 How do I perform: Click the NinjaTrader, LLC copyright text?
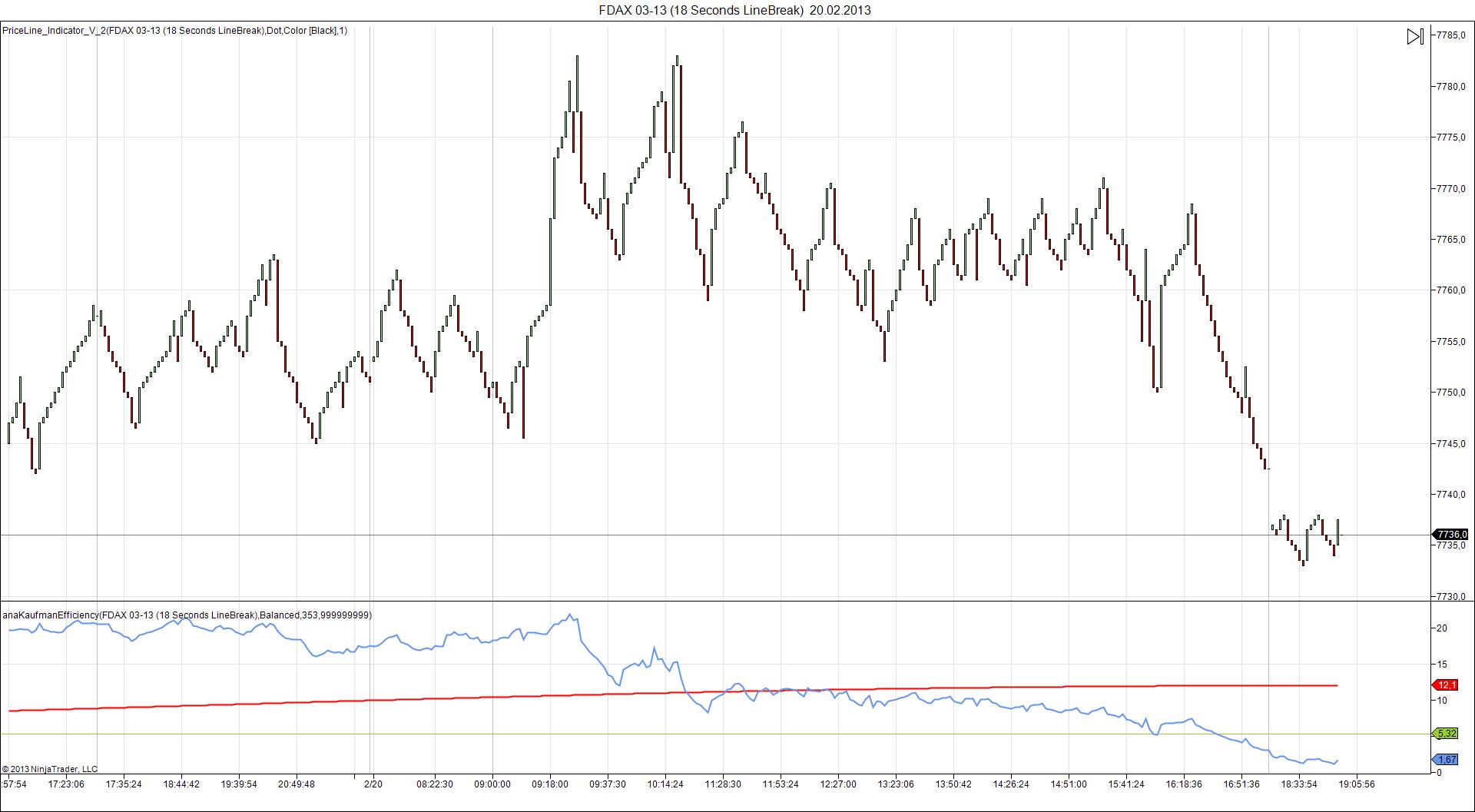(50, 769)
